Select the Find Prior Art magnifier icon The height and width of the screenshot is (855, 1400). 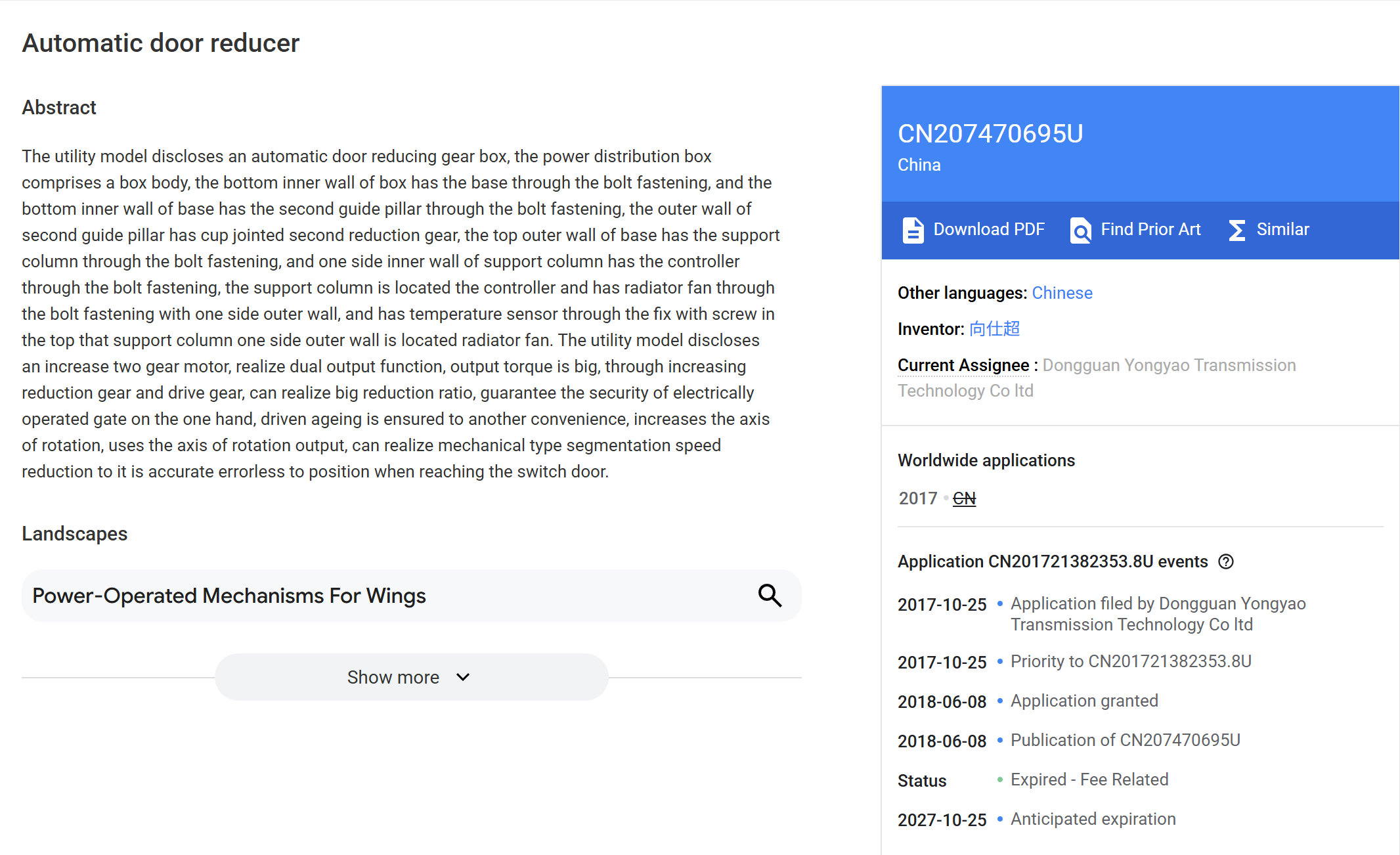[x=1080, y=230]
